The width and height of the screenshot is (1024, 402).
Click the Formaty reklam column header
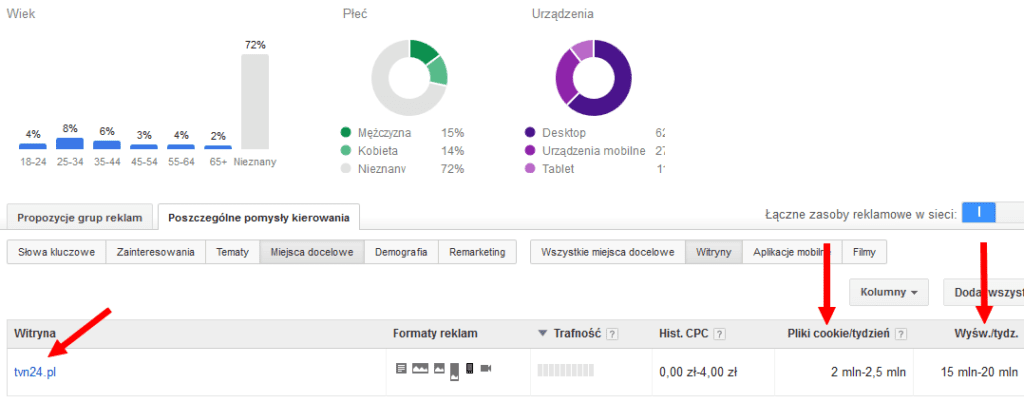(435, 333)
